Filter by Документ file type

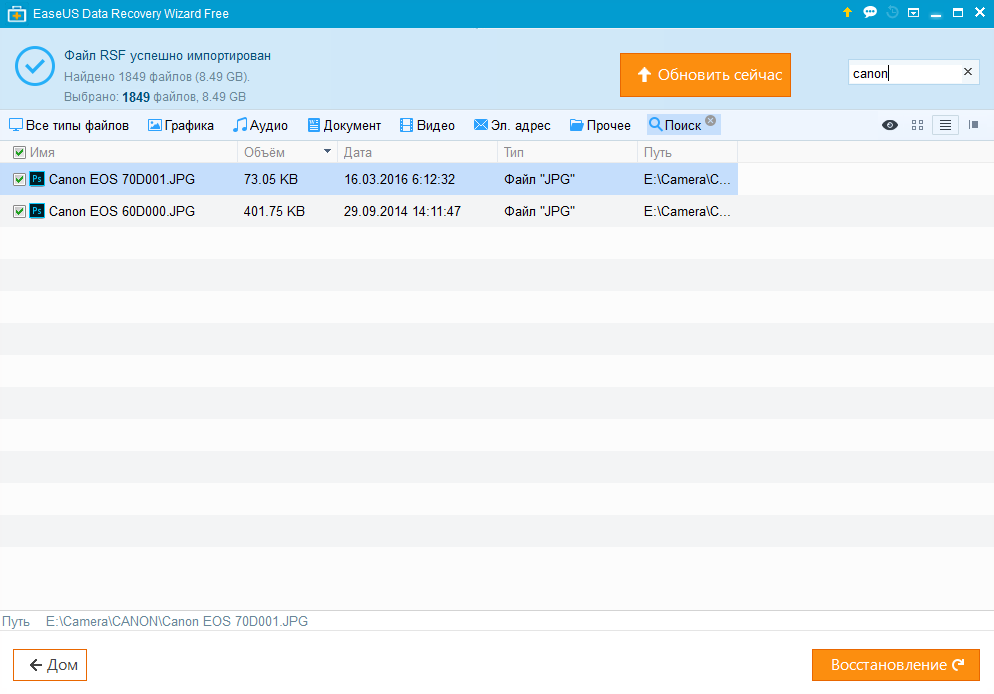(x=344, y=125)
